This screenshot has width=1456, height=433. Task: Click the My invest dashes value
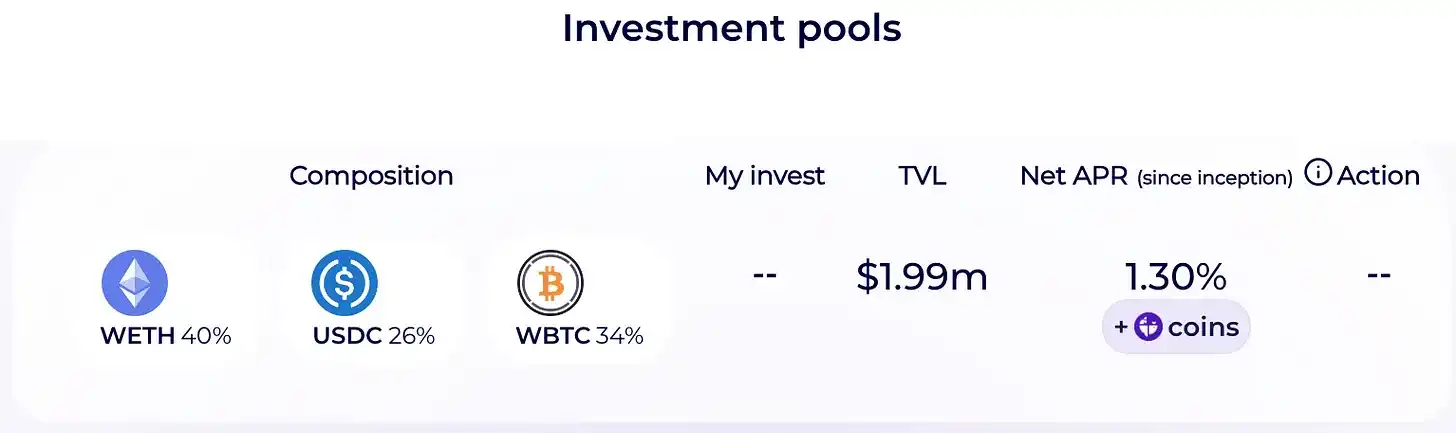[765, 275]
